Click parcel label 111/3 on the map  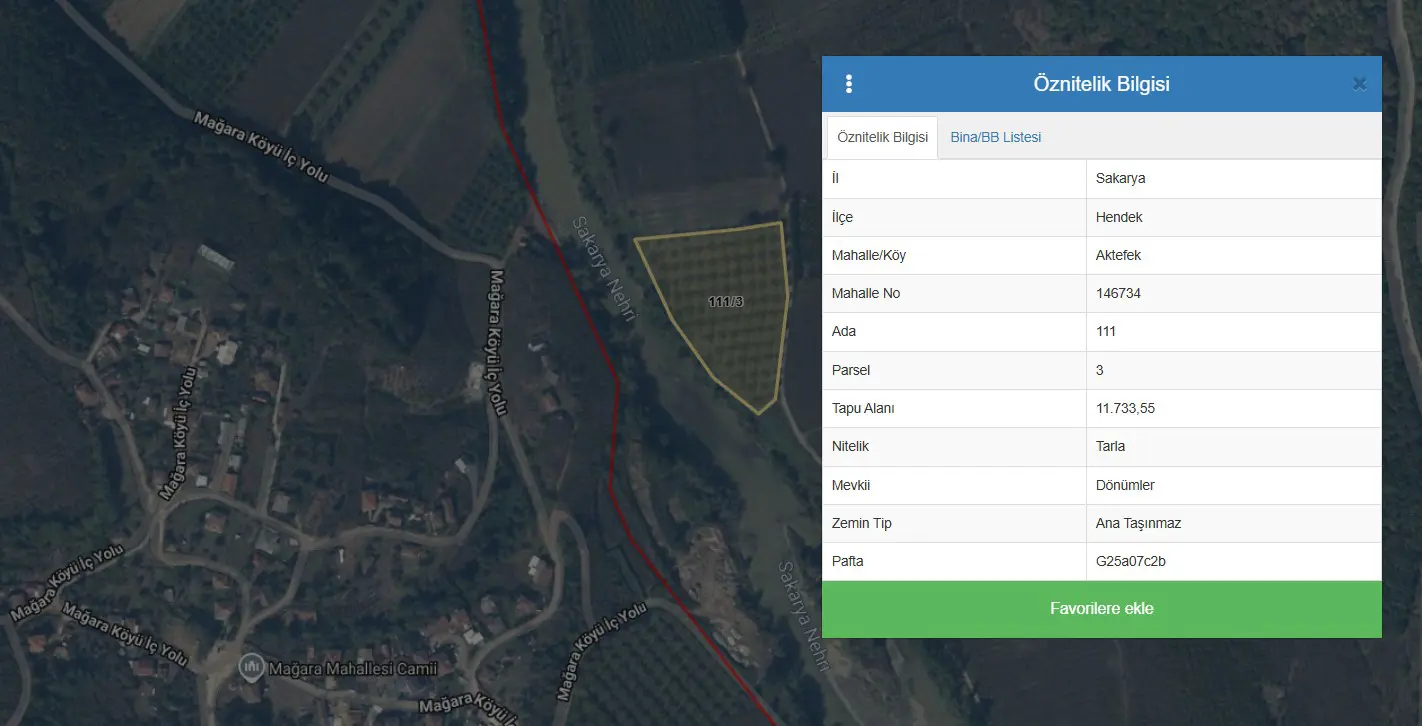[x=726, y=301]
